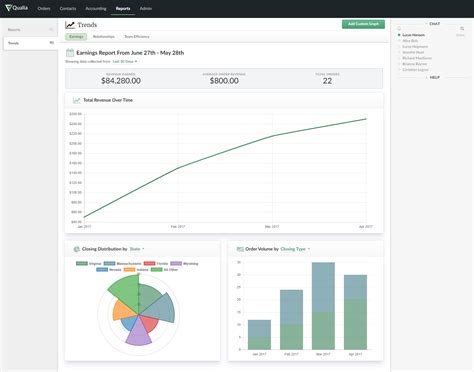The height and width of the screenshot is (372, 474).
Task: Toggle the Virginia legend swatch
Action: click(82, 263)
